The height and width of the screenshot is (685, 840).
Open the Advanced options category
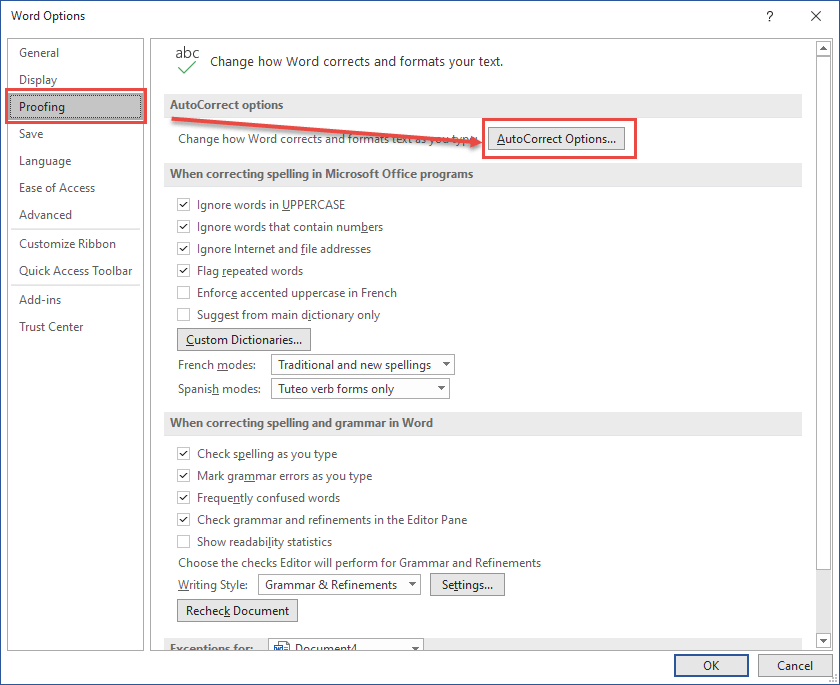46,215
